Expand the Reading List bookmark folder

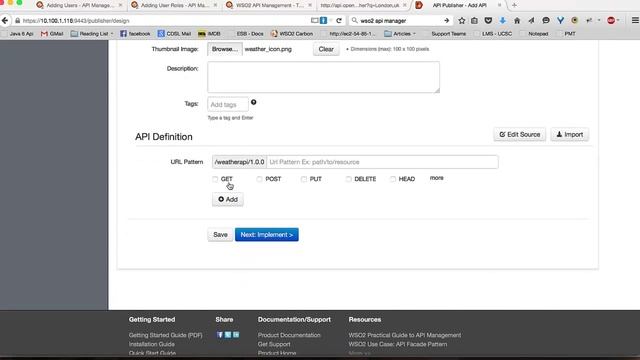(92, 33)
